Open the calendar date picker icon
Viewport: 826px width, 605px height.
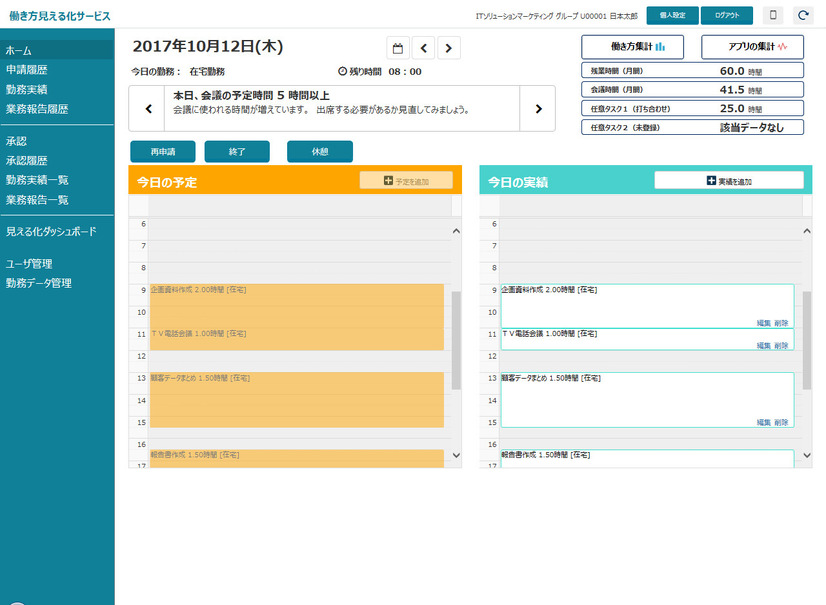click(x=397, y=48)
